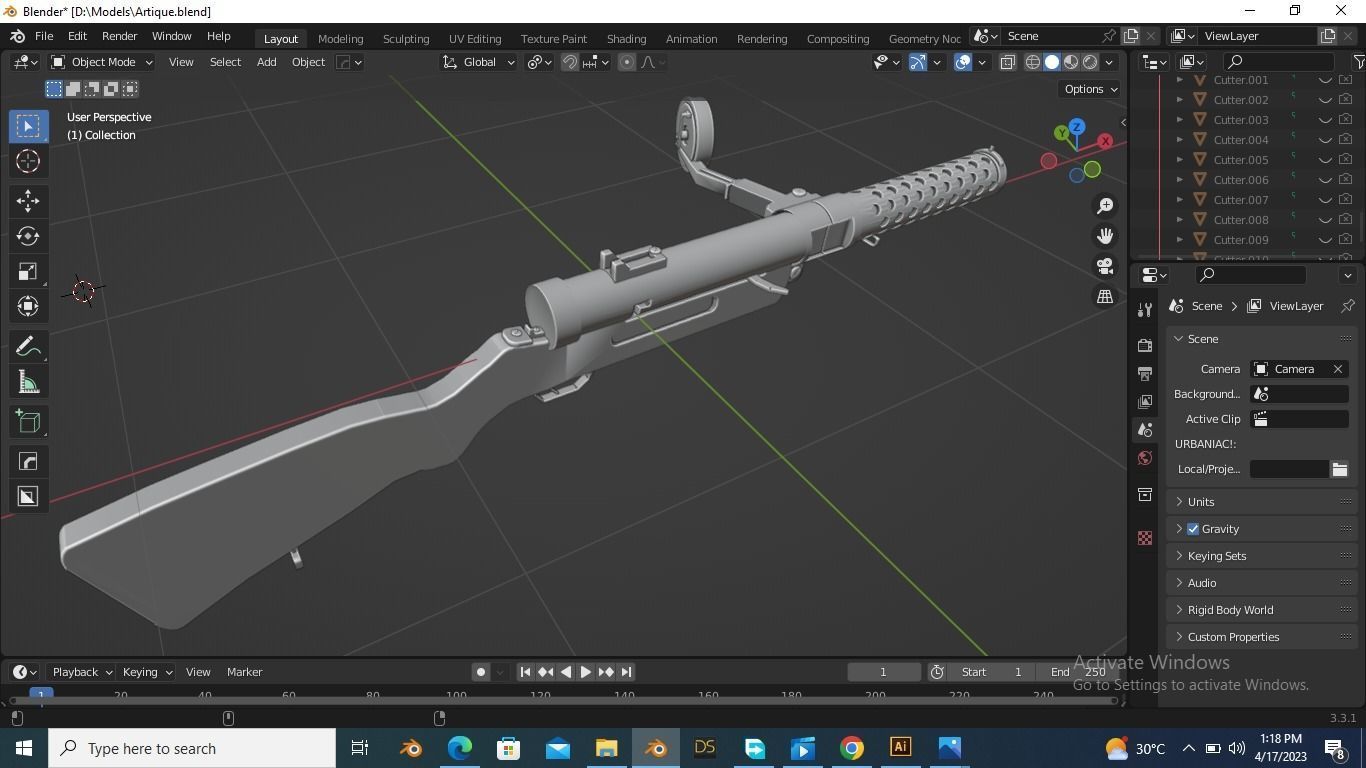Clear the Camera field with X
This screenshot has width=1366, height=768.
click(1338, 369)
